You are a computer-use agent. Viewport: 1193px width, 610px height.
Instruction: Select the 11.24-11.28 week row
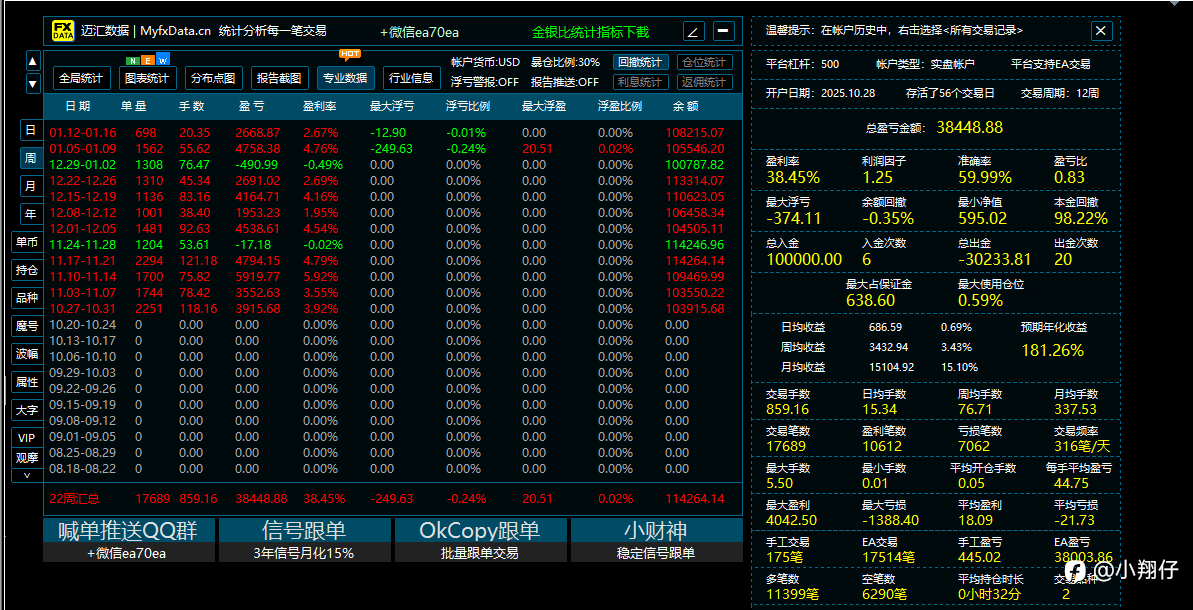tap(393, 245)
